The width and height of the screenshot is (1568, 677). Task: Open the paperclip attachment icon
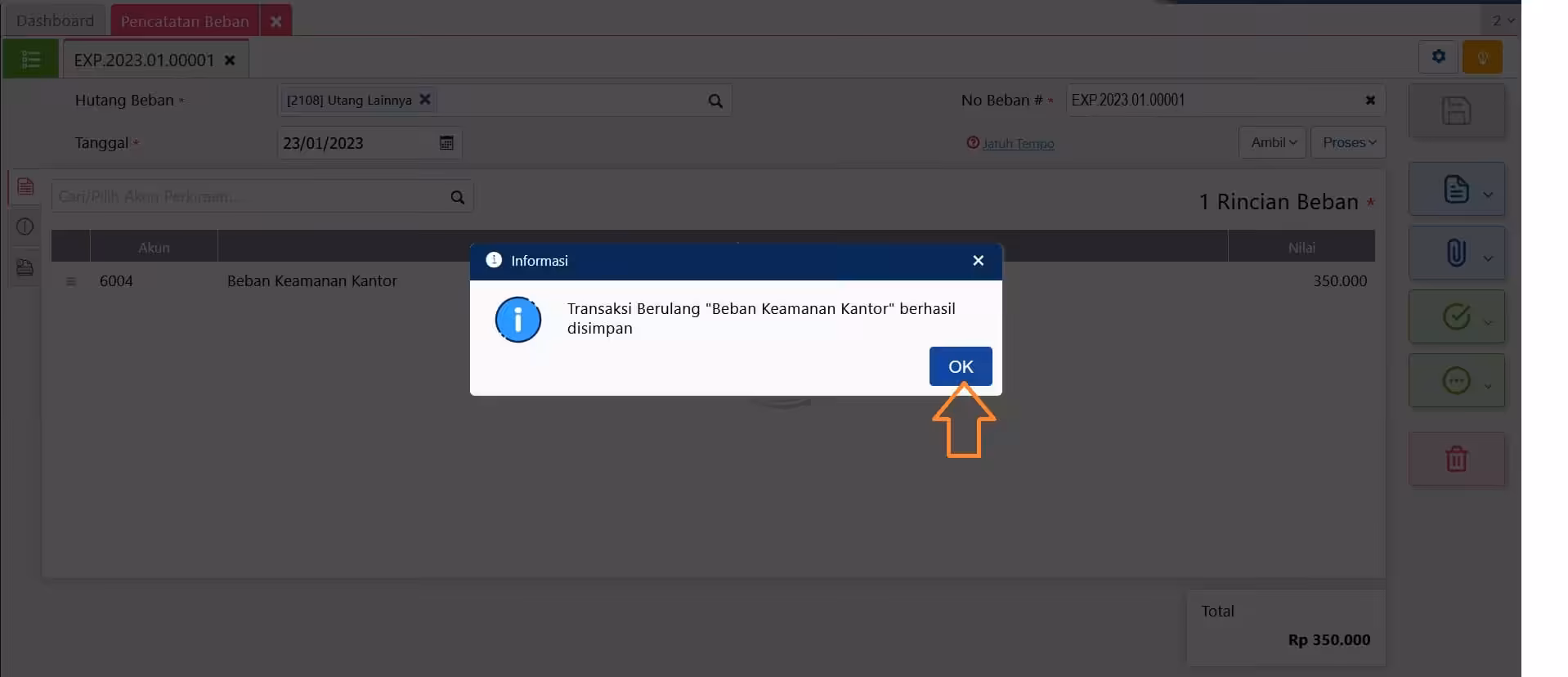(x=1456, y=253)
